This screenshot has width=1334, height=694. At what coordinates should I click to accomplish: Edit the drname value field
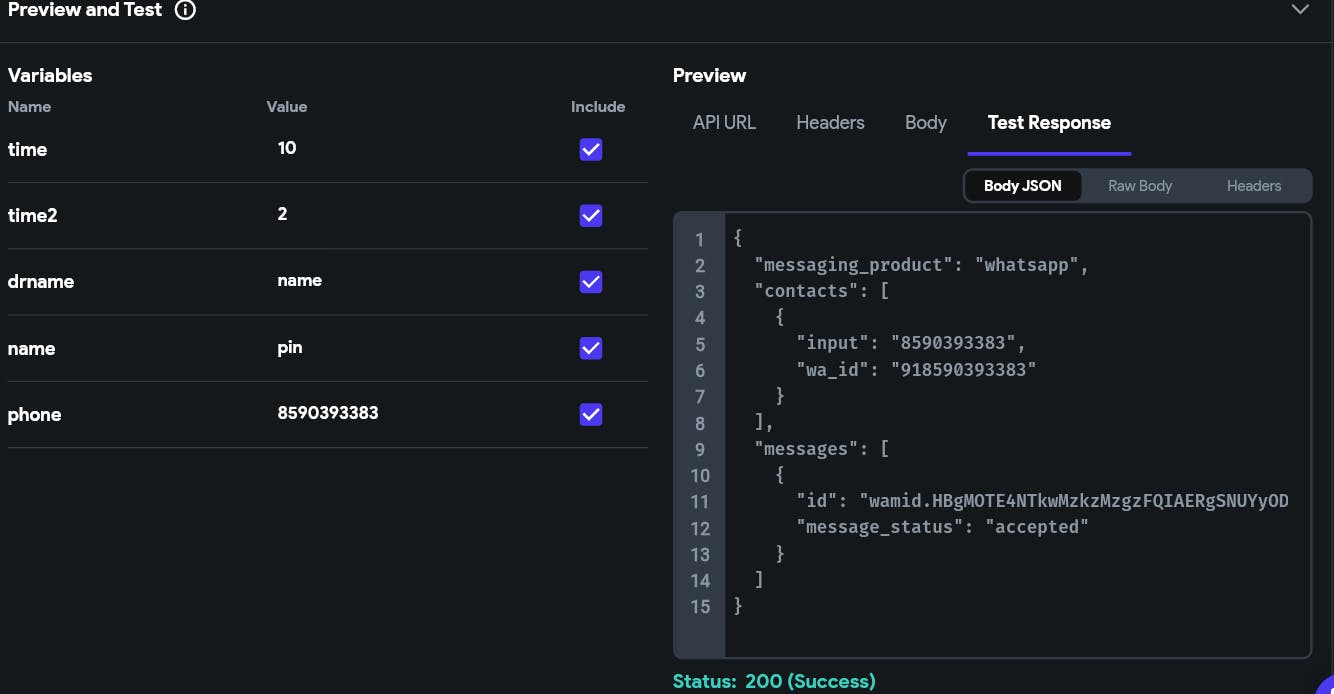[400, 280]
